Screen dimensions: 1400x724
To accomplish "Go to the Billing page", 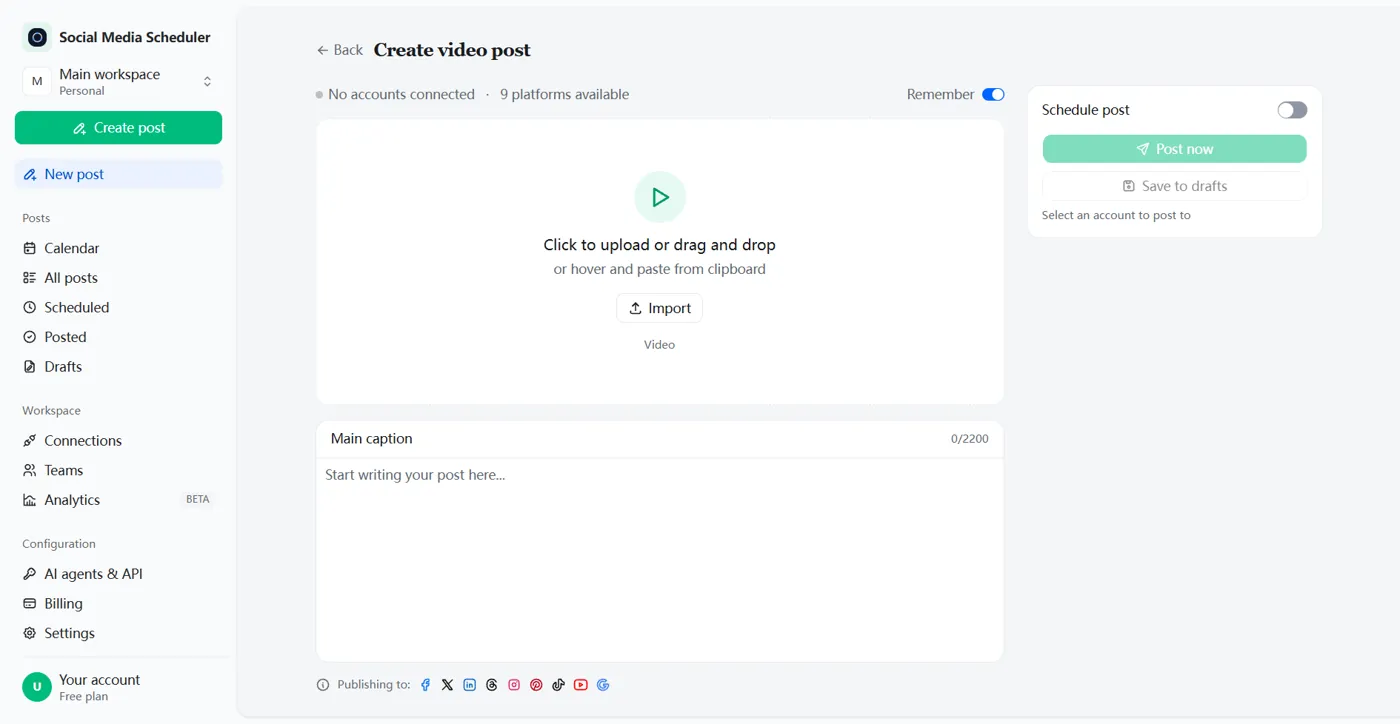I will coord(118,604).
